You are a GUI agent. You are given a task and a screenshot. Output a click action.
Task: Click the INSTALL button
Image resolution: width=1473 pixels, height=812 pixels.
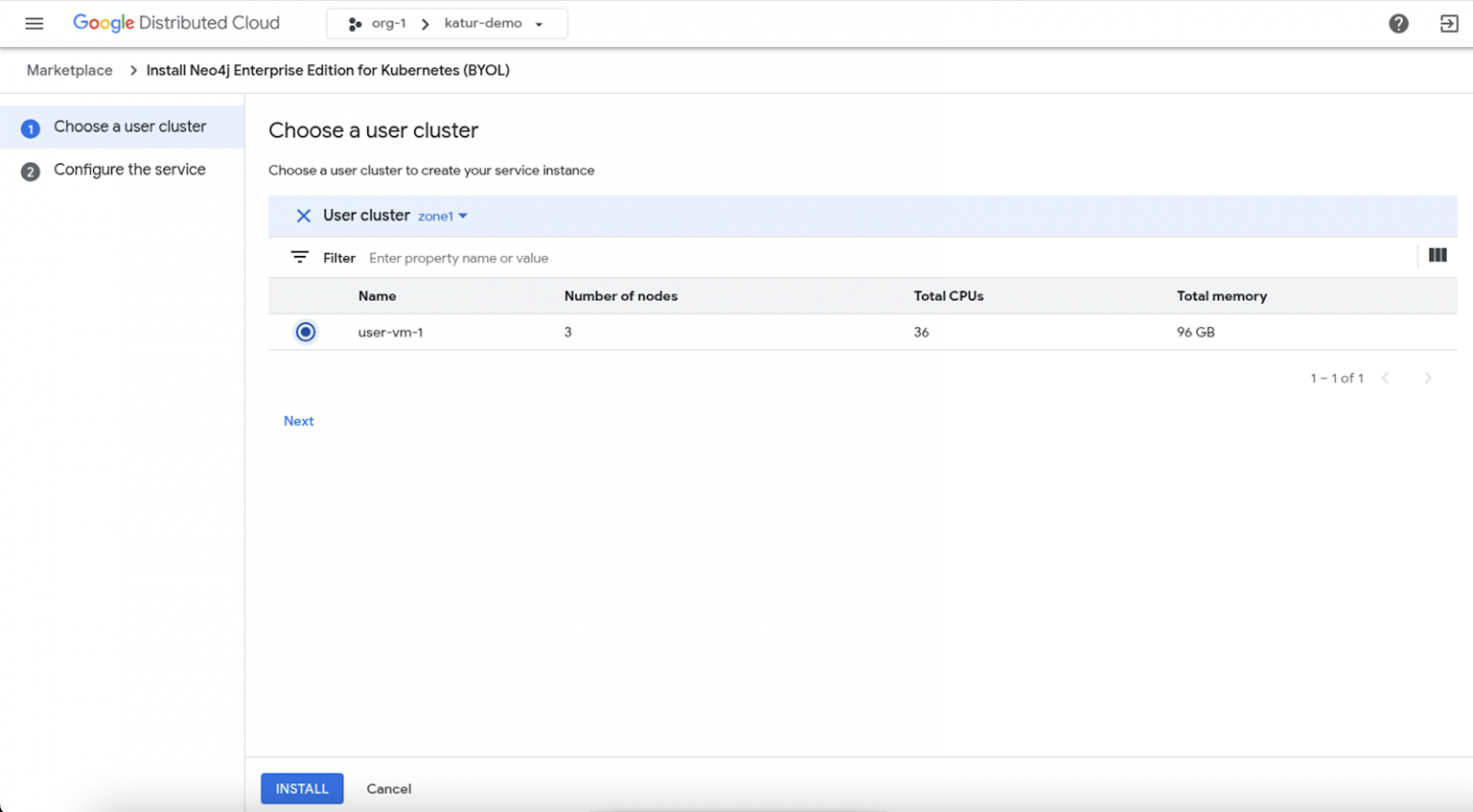[302, 788]
